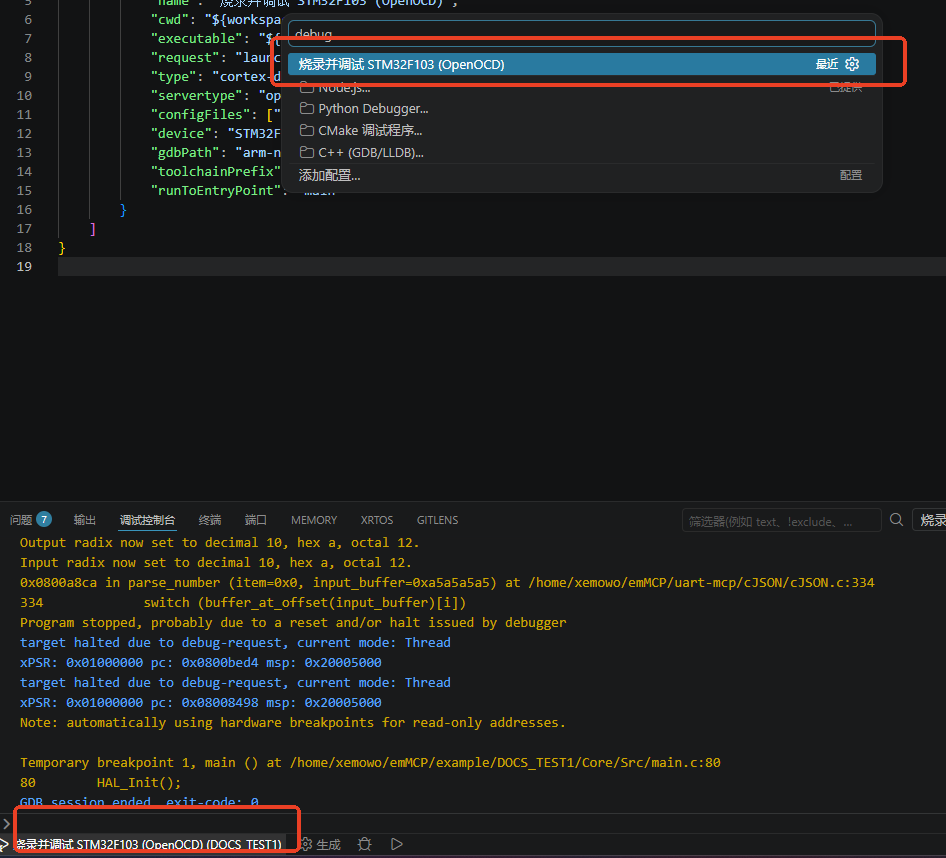Click the CMake launch play icon in status bar
Screen dimensions: 946x858
pos(396,844)
